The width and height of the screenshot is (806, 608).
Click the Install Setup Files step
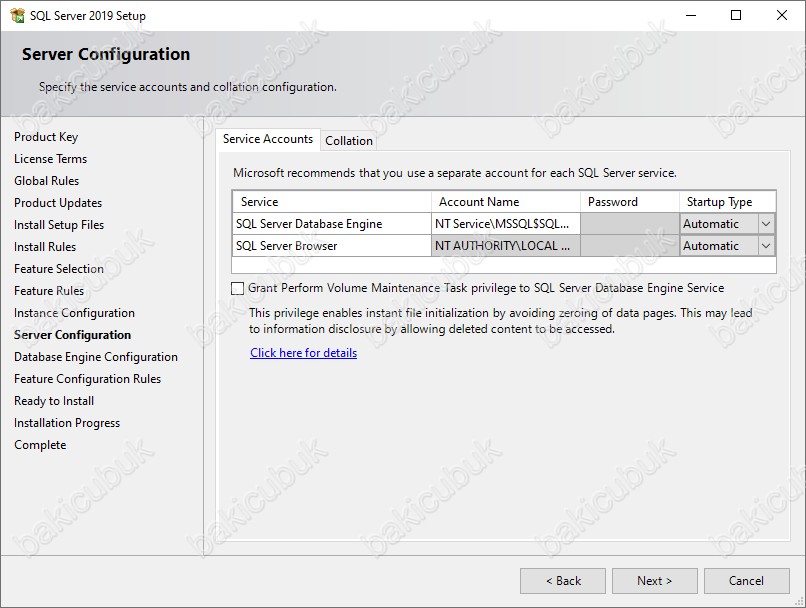pos(59,225)
